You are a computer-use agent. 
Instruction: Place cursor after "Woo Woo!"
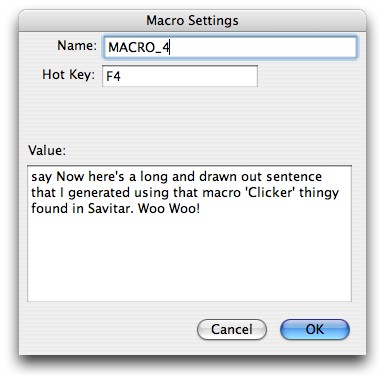point(201,209)
